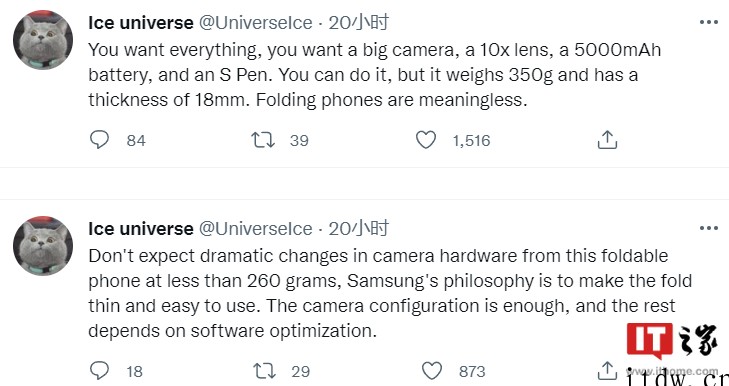This screenshot has width=729, height=386.
Task: Open @UniverseIce handle in second tweet
Action: (256, 228)
